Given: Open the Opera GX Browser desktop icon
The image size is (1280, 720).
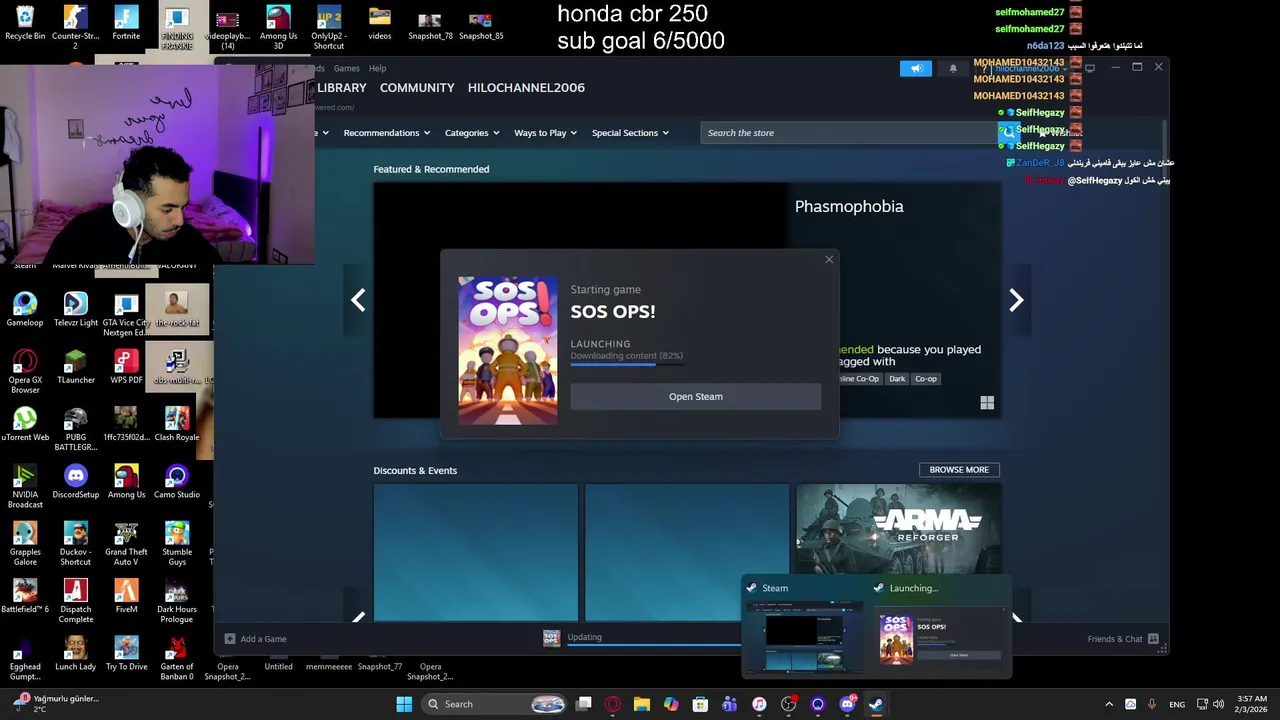Looking at the screenshot, I should click(x=25, y=372).
